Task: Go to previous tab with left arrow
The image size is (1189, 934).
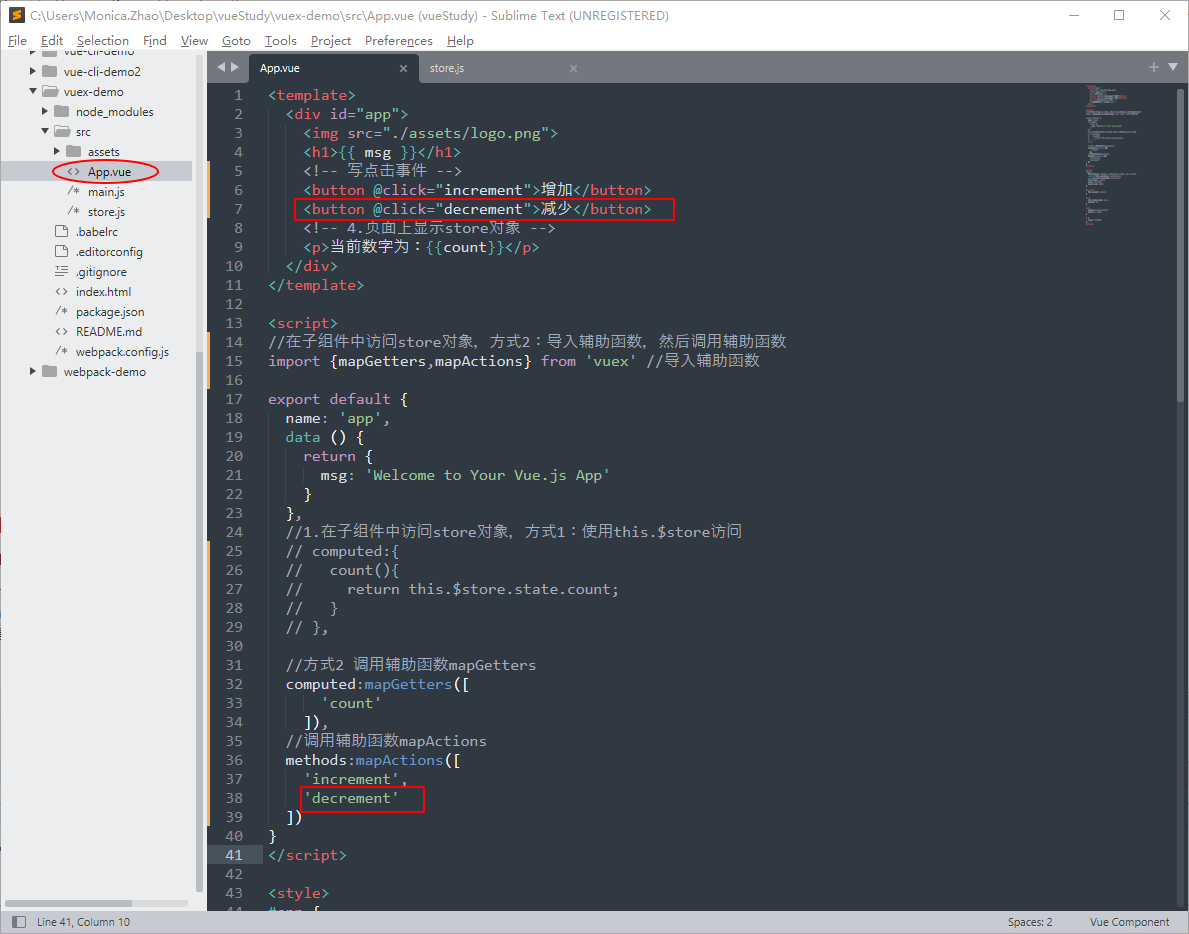Action: [x=221, y=67]
